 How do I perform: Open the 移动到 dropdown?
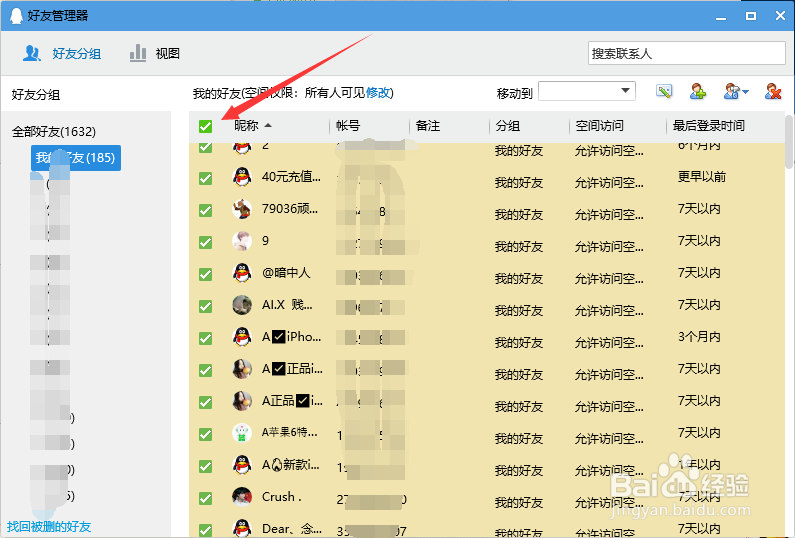click(587, 92)
